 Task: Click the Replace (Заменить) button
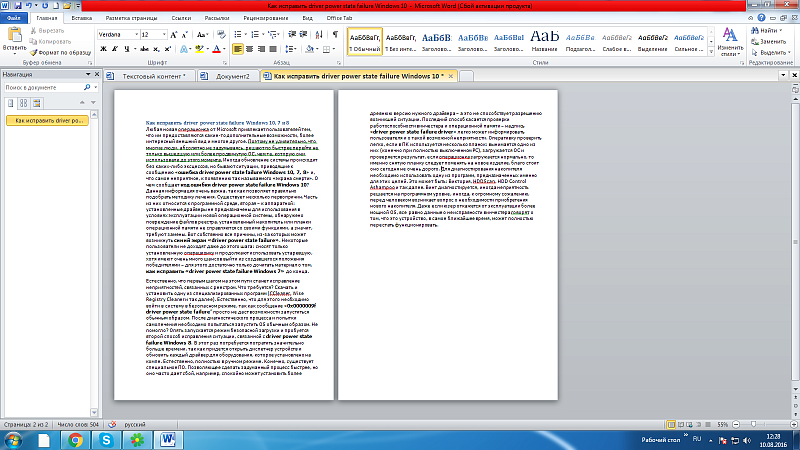coord(768,42)
